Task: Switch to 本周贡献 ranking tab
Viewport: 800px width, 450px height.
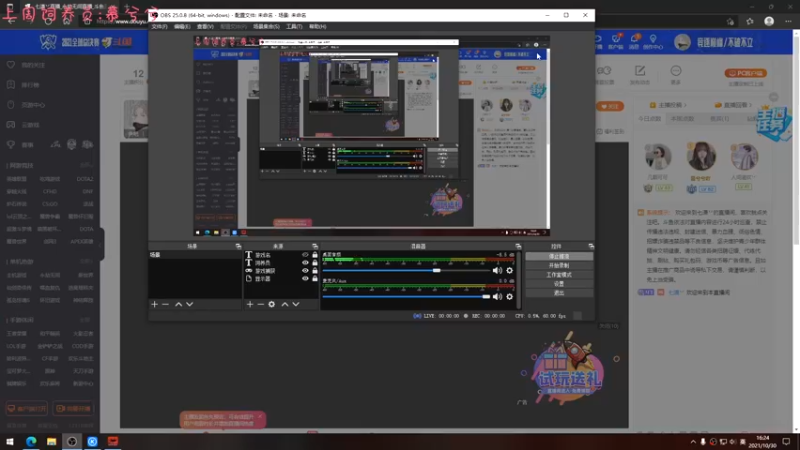Action: pos(682,118)
